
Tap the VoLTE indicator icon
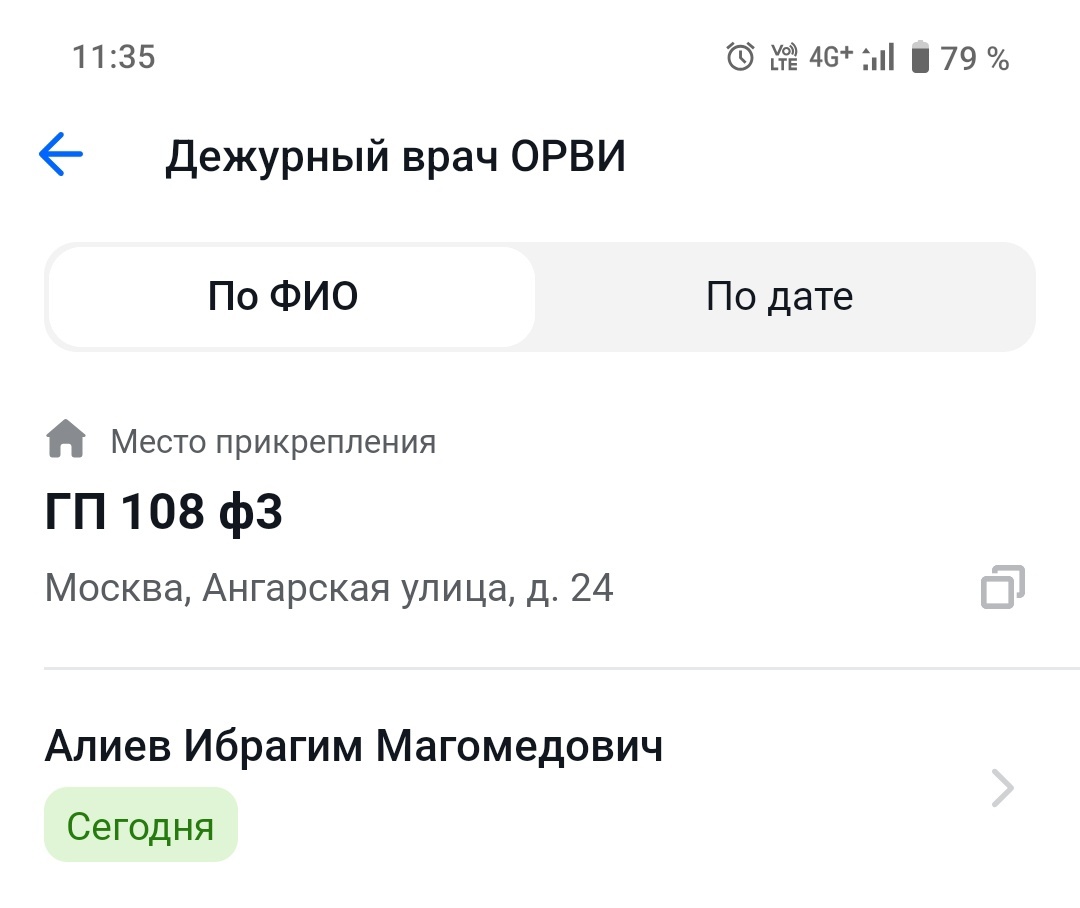[x=784, y=57]
